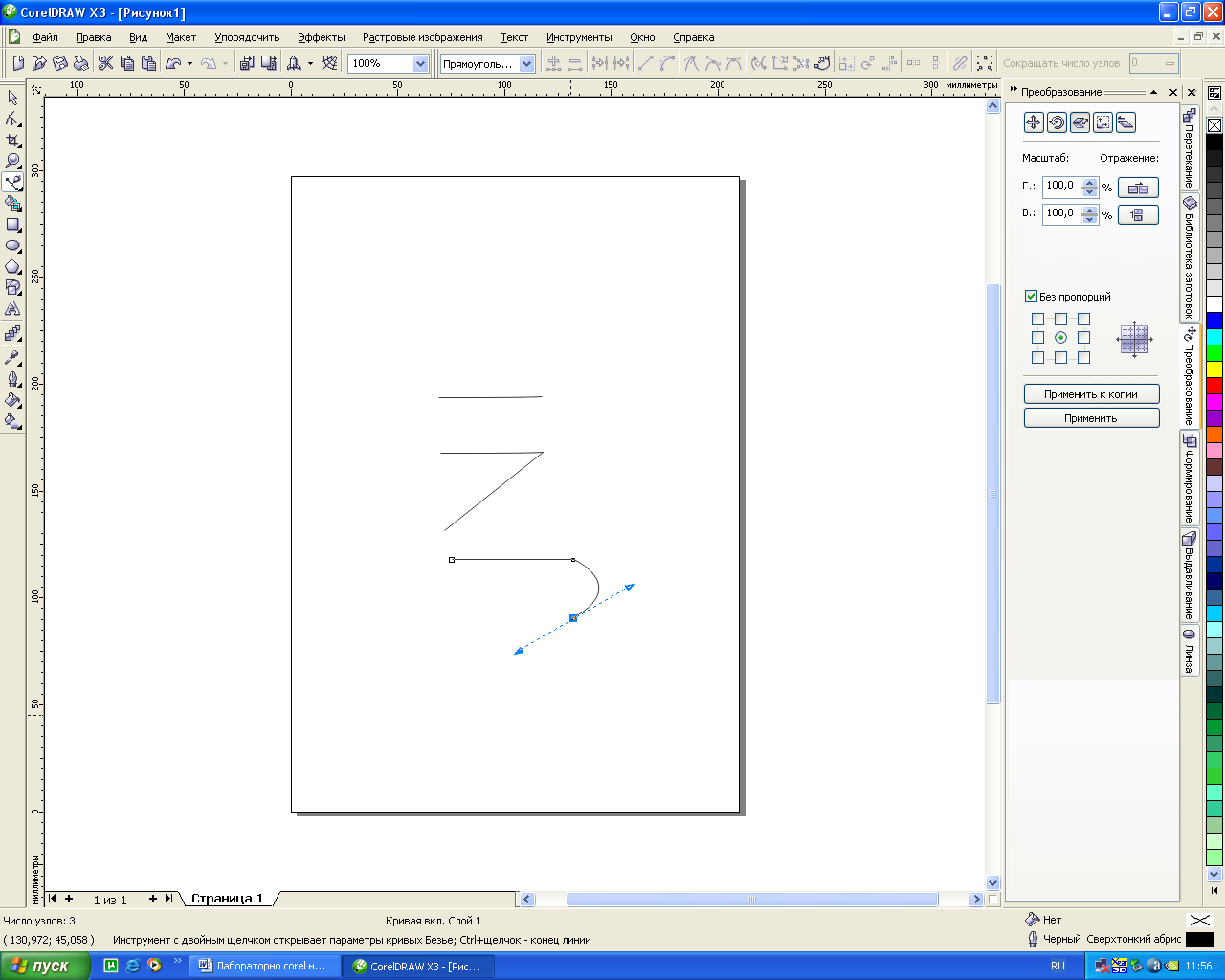This screenshot has width=1225, height=980.
Task: Switch to the Страница 1 page tab
Action: coord(227,899)
